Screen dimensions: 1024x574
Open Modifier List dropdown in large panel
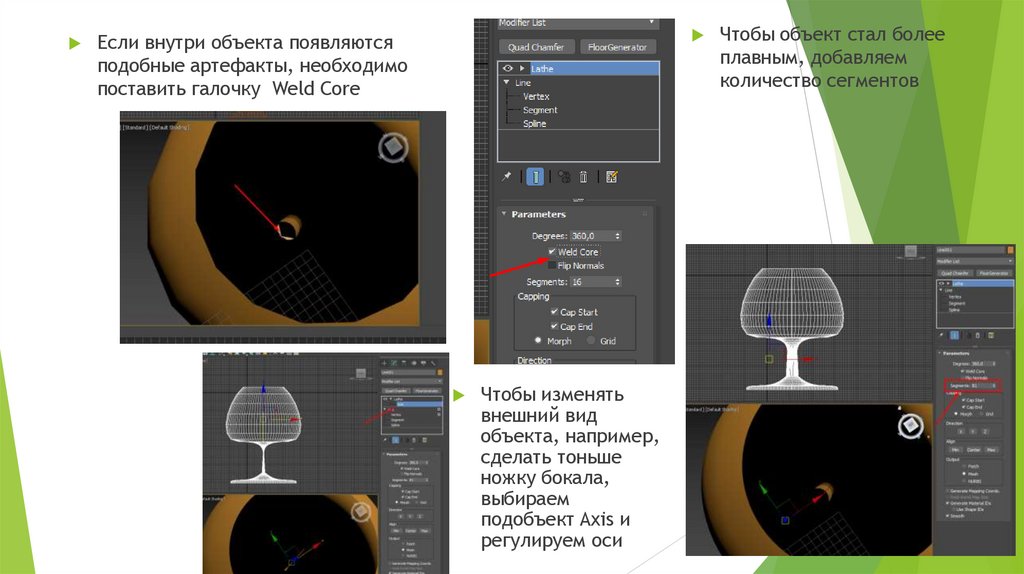[578, 23]
